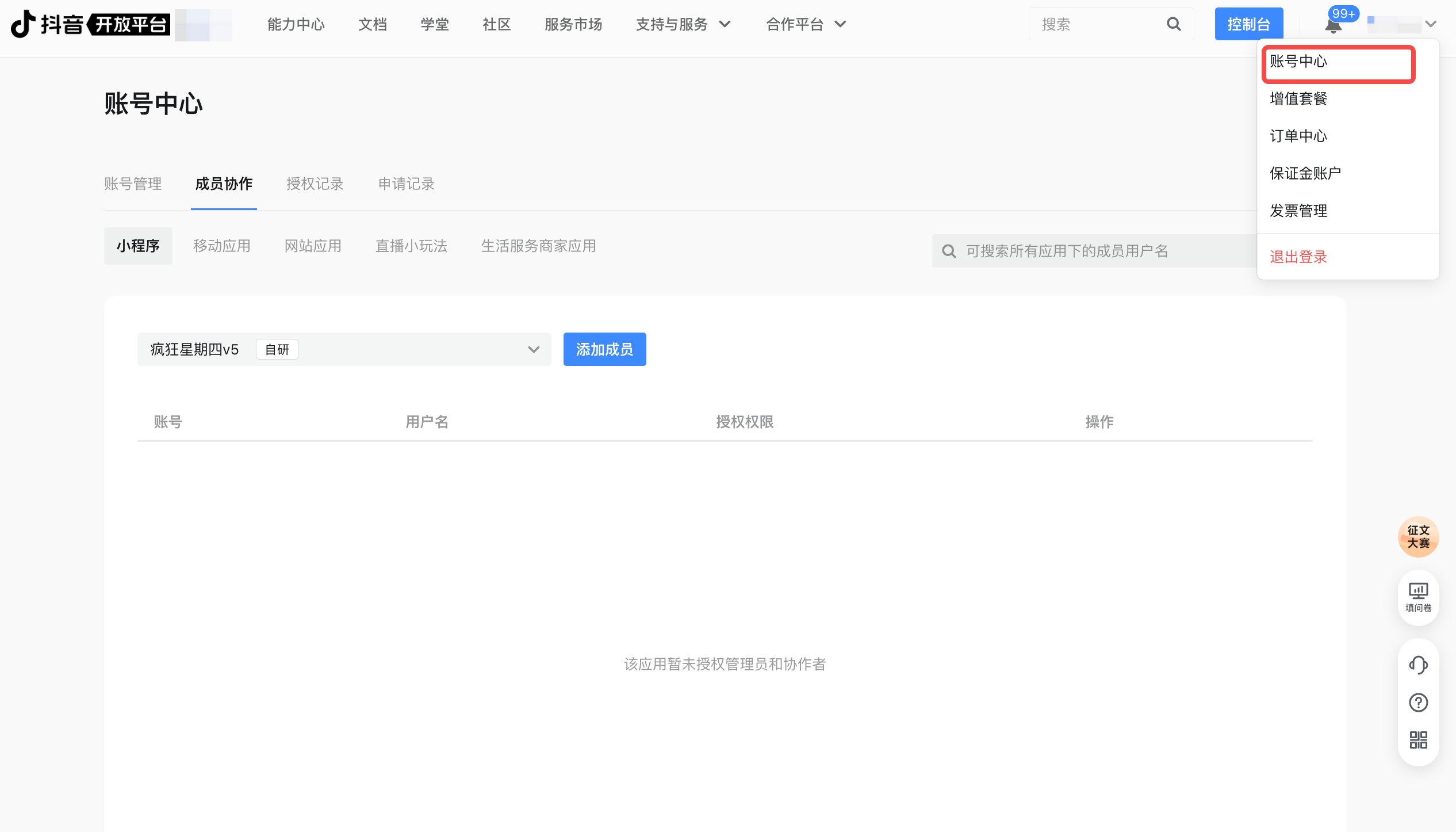Click the QR code icon
The width and height of the screenshot is (1456, 832).
(x=1417, y=740)
